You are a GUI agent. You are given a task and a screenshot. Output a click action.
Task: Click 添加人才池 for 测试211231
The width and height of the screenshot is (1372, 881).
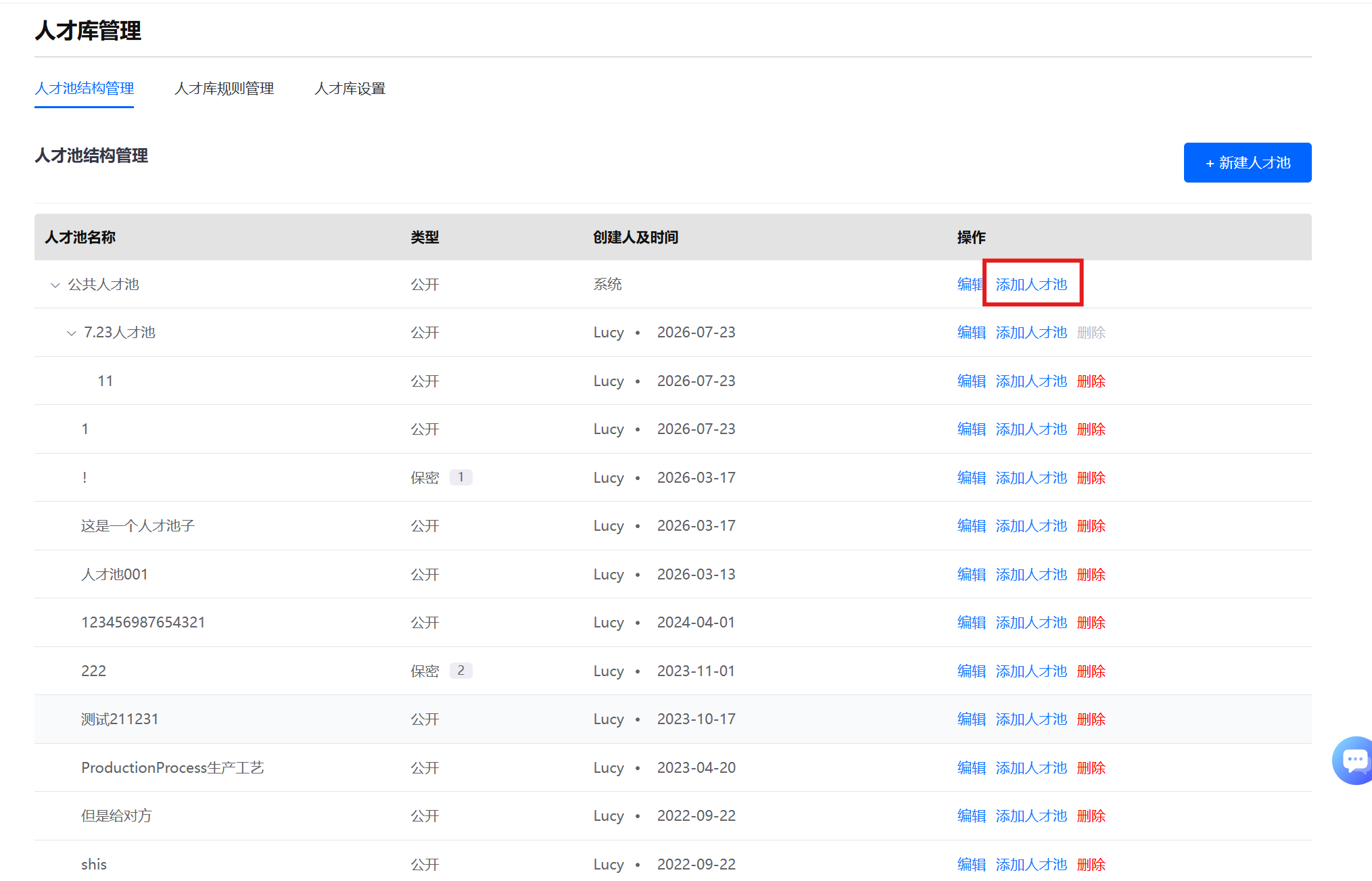point(1031,719)
